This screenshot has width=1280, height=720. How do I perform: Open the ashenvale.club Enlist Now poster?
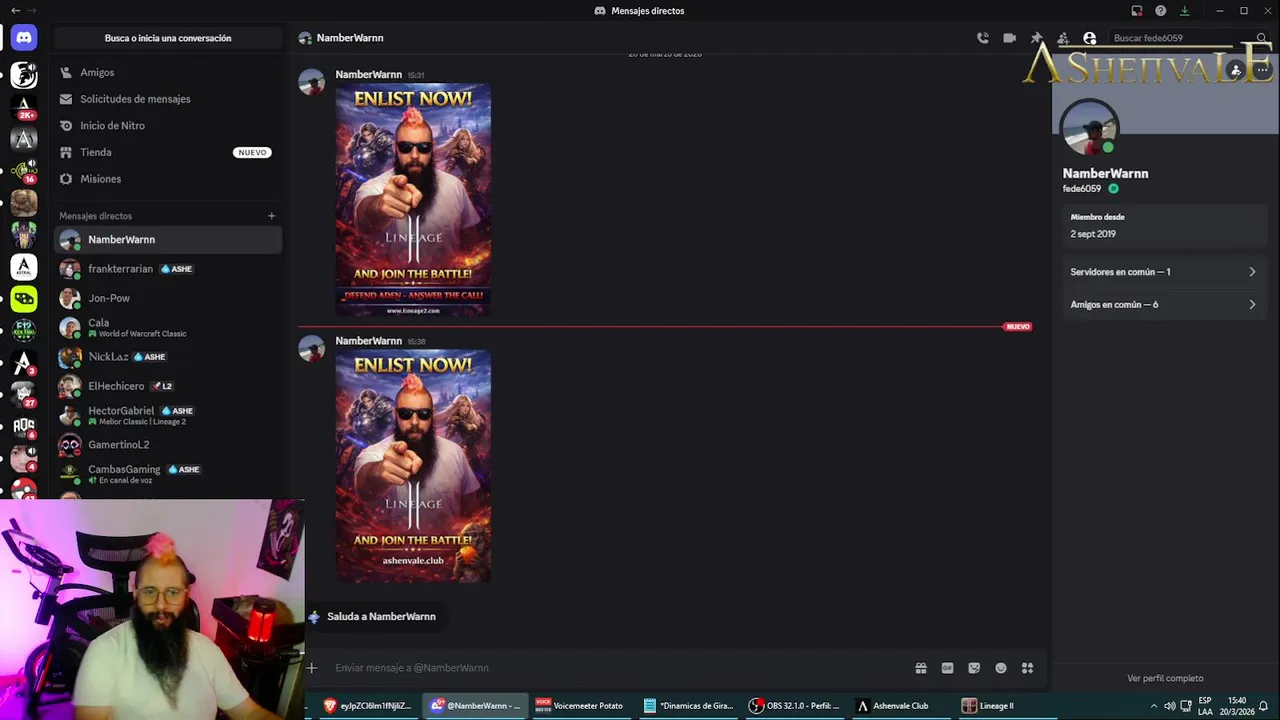pyautogui.click(x=413, y=466)
